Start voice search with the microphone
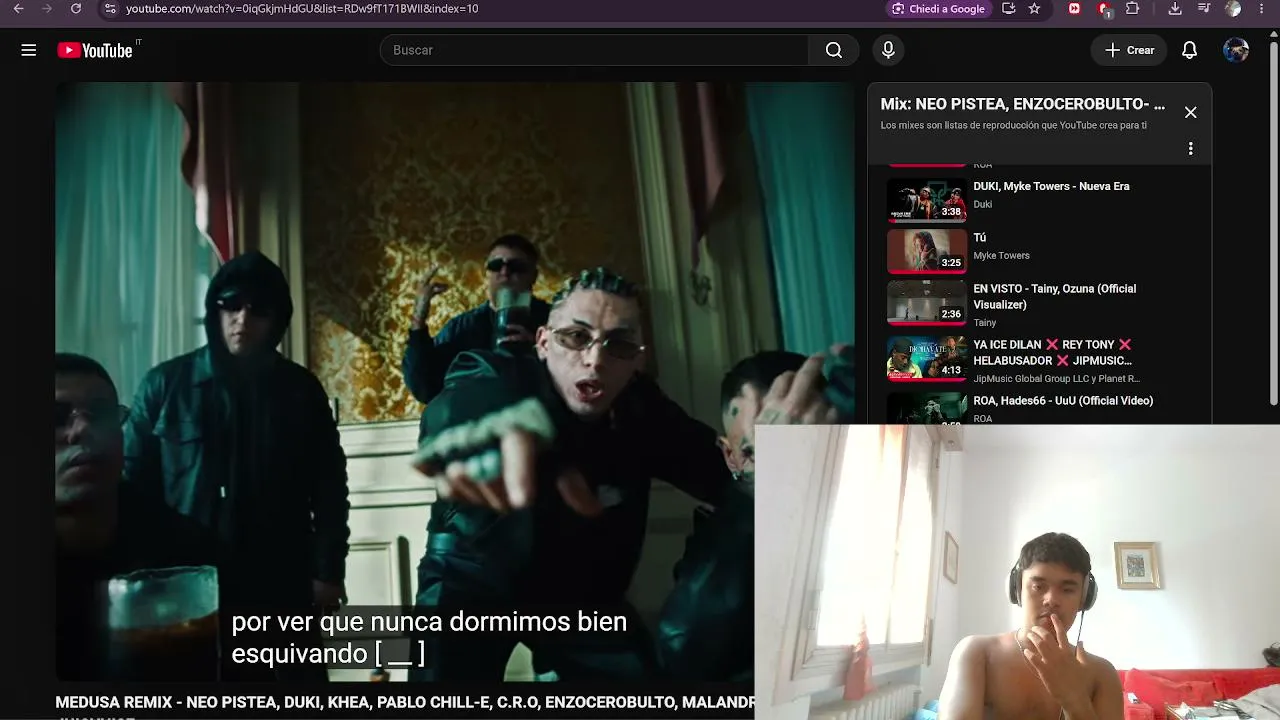This screenshot has width=1280, height=720. click(x=888, y=50)
